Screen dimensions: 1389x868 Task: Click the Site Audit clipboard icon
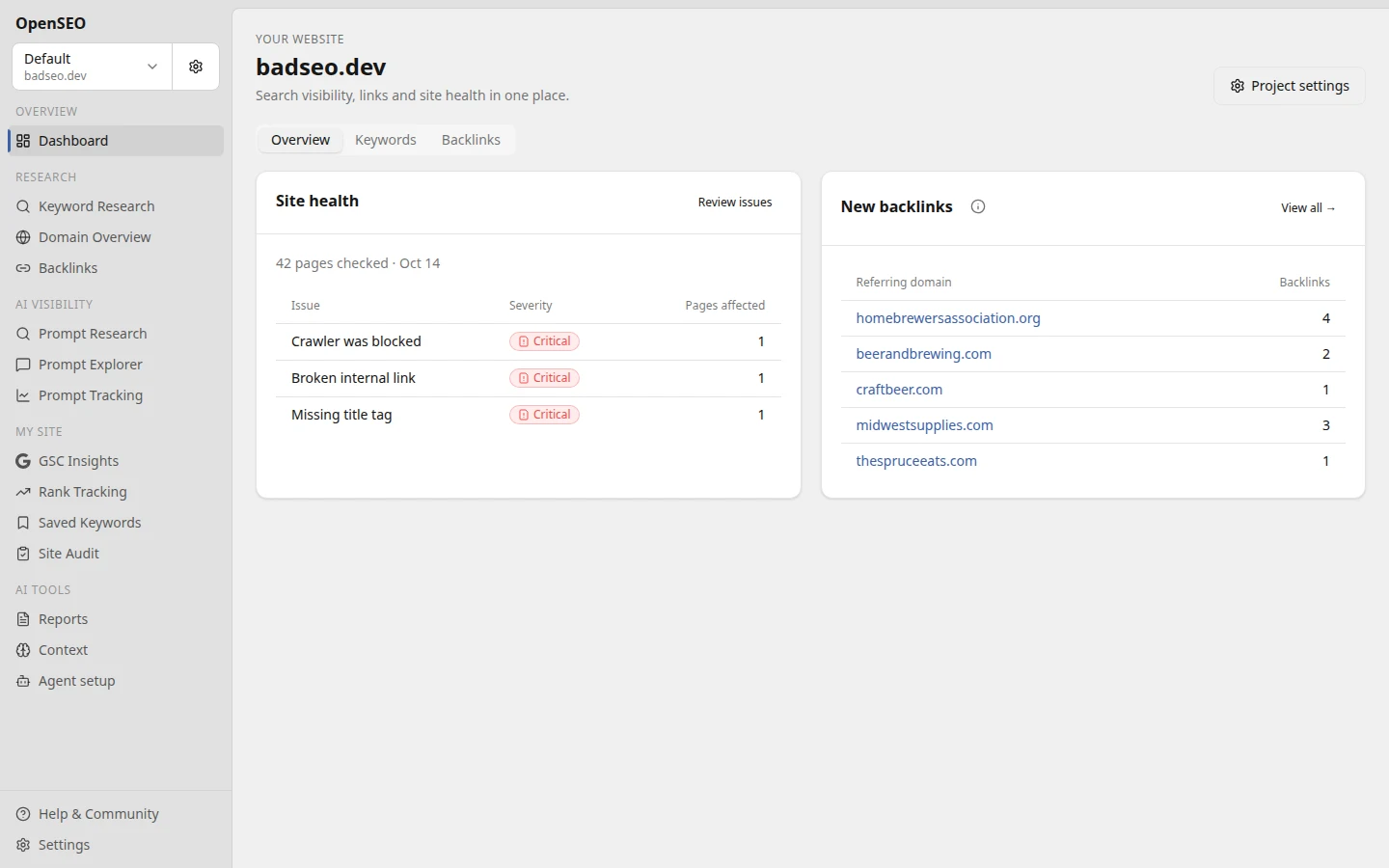coord(23,554)
